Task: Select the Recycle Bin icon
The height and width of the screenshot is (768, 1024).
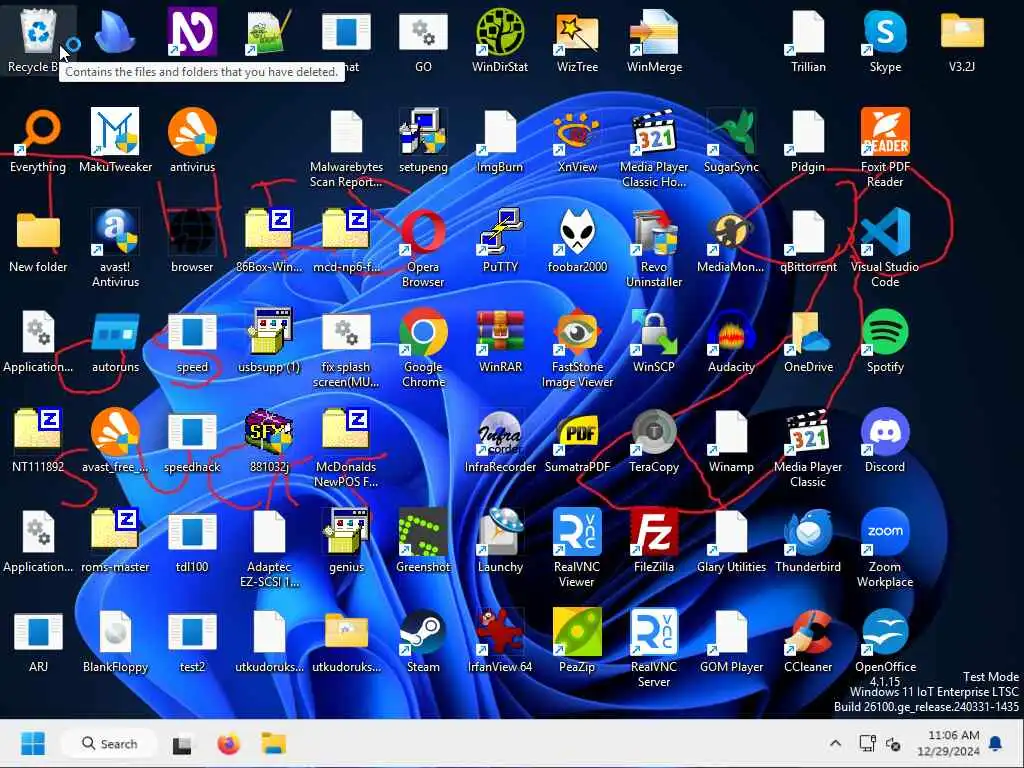Action: [x=38, y=32]
